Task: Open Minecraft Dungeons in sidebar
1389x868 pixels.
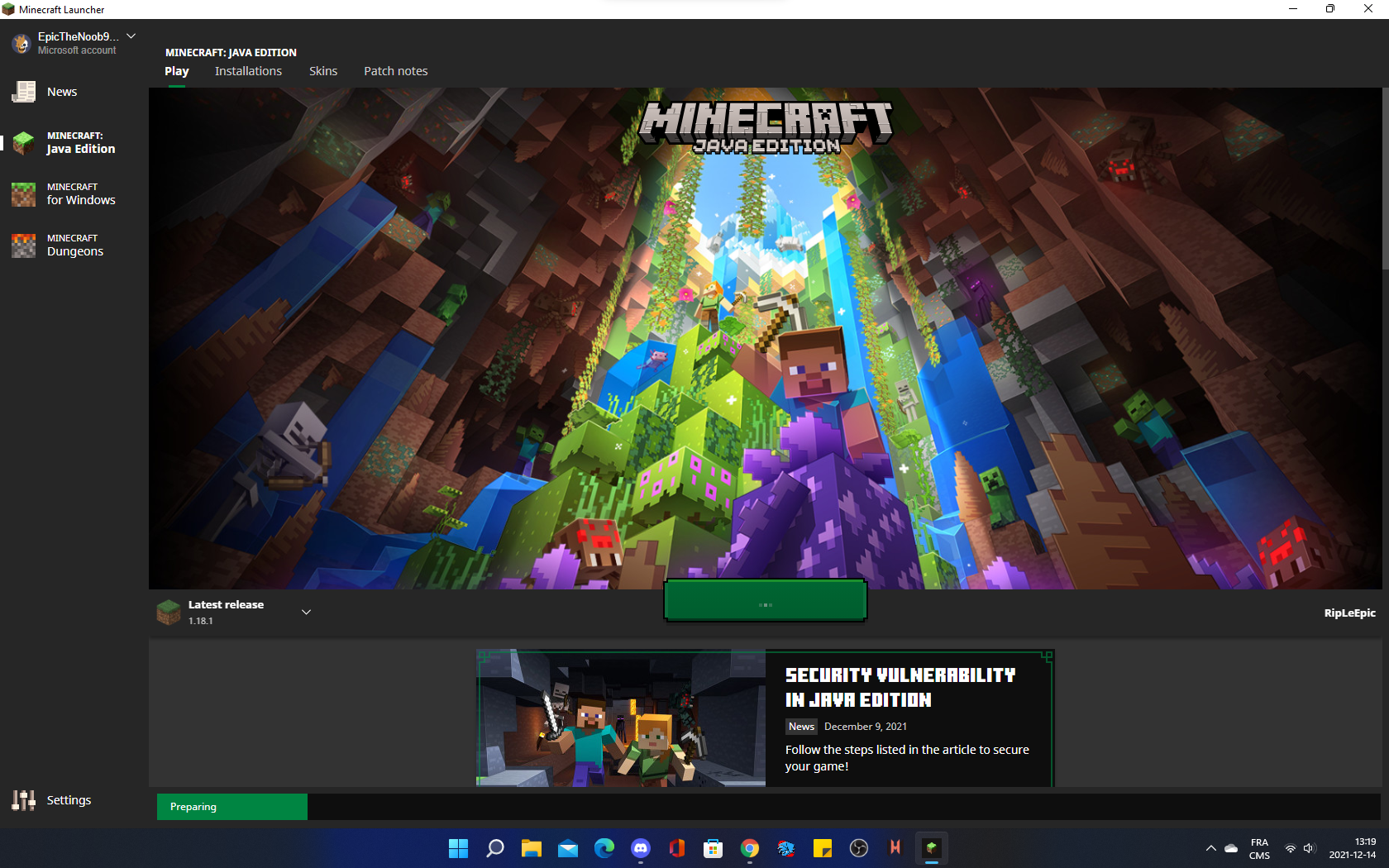Action: click(x=74, y=246)
